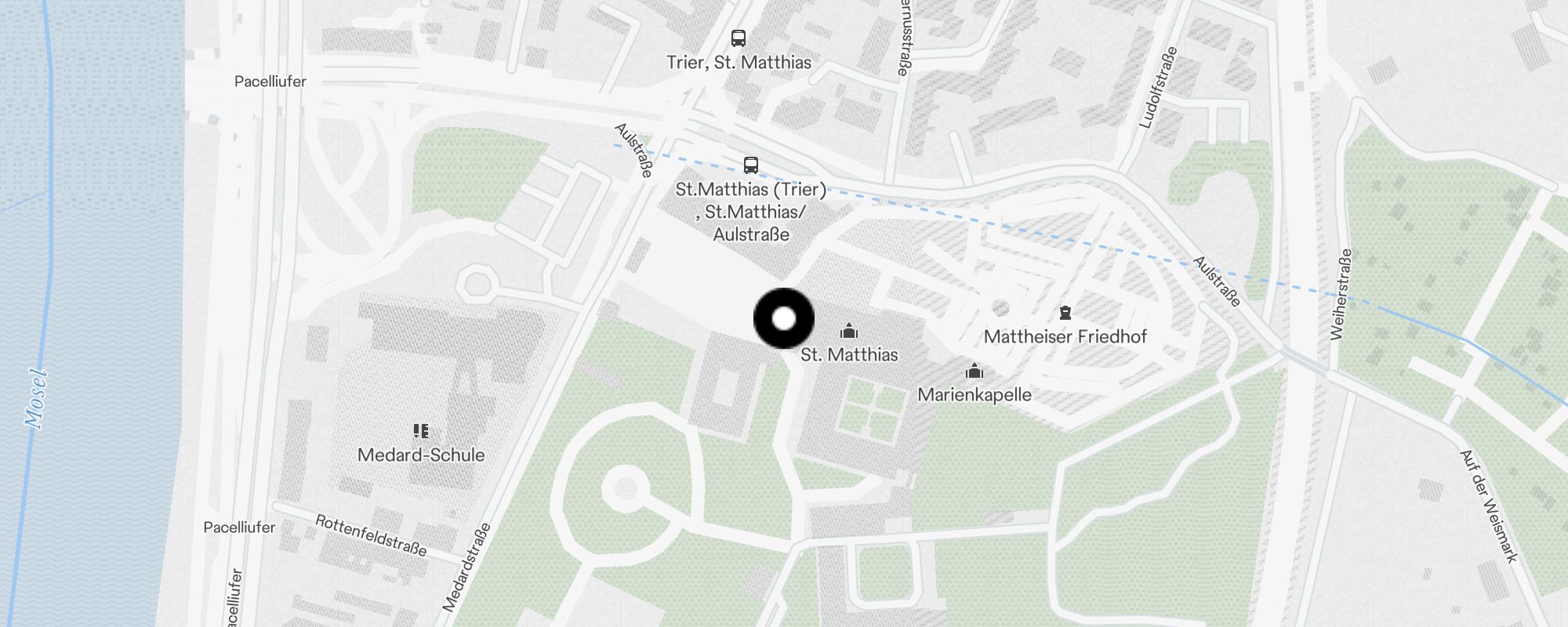The width and height of the screenshot is (1568, 627).
Task: Click the St. Matthias church name label
Action: pos(849,354)
